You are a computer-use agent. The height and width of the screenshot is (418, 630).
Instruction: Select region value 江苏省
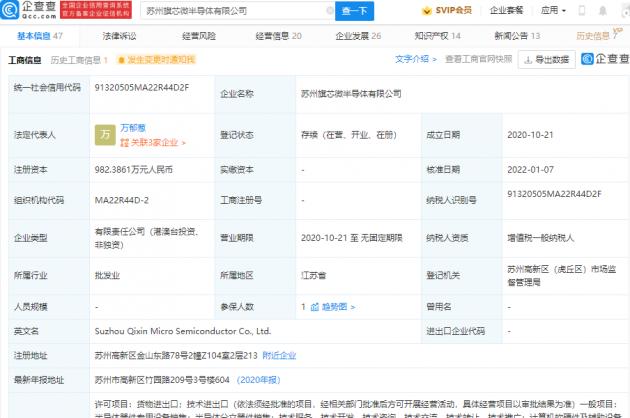313,276
